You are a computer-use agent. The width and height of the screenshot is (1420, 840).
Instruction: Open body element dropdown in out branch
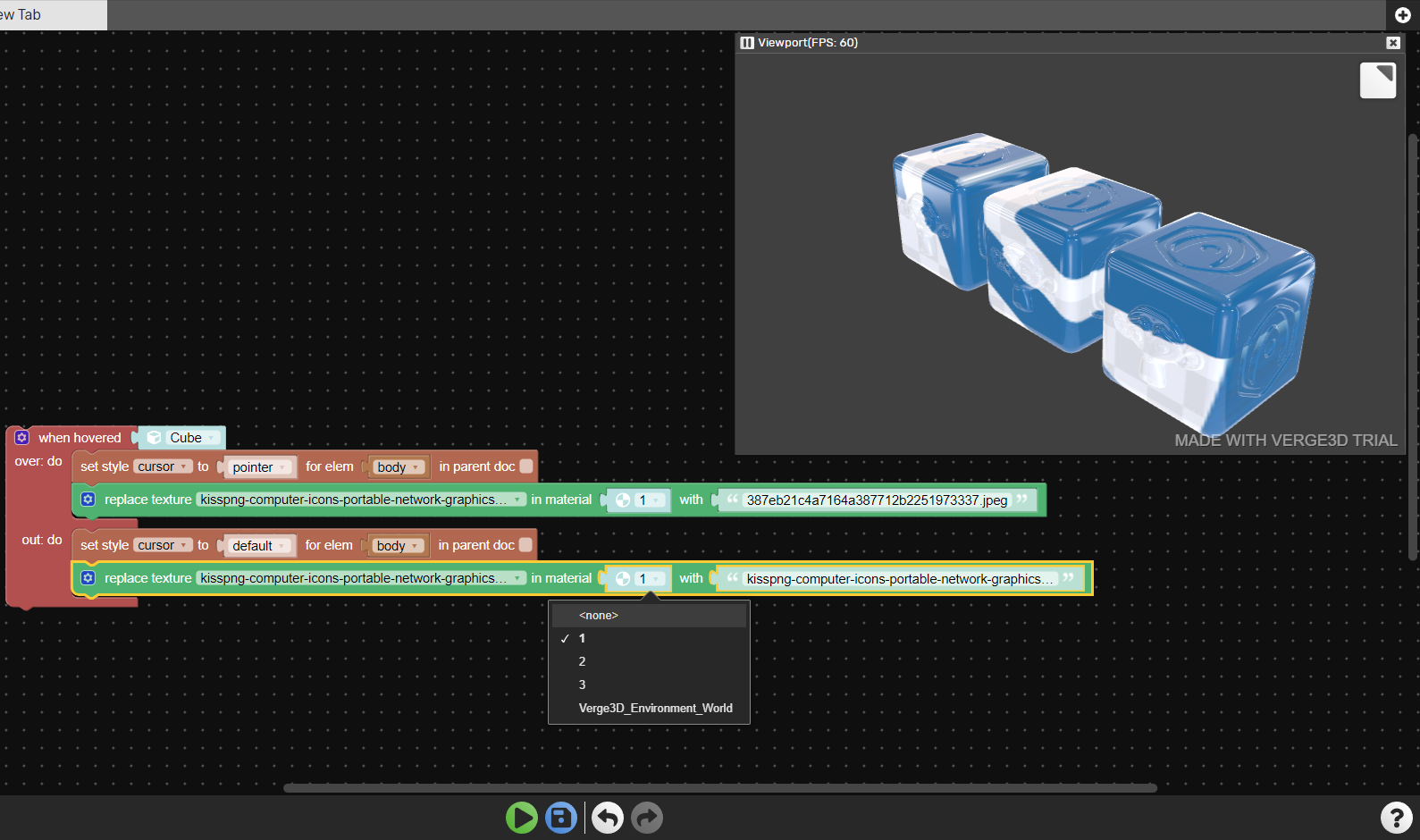(x=398, y=546)
